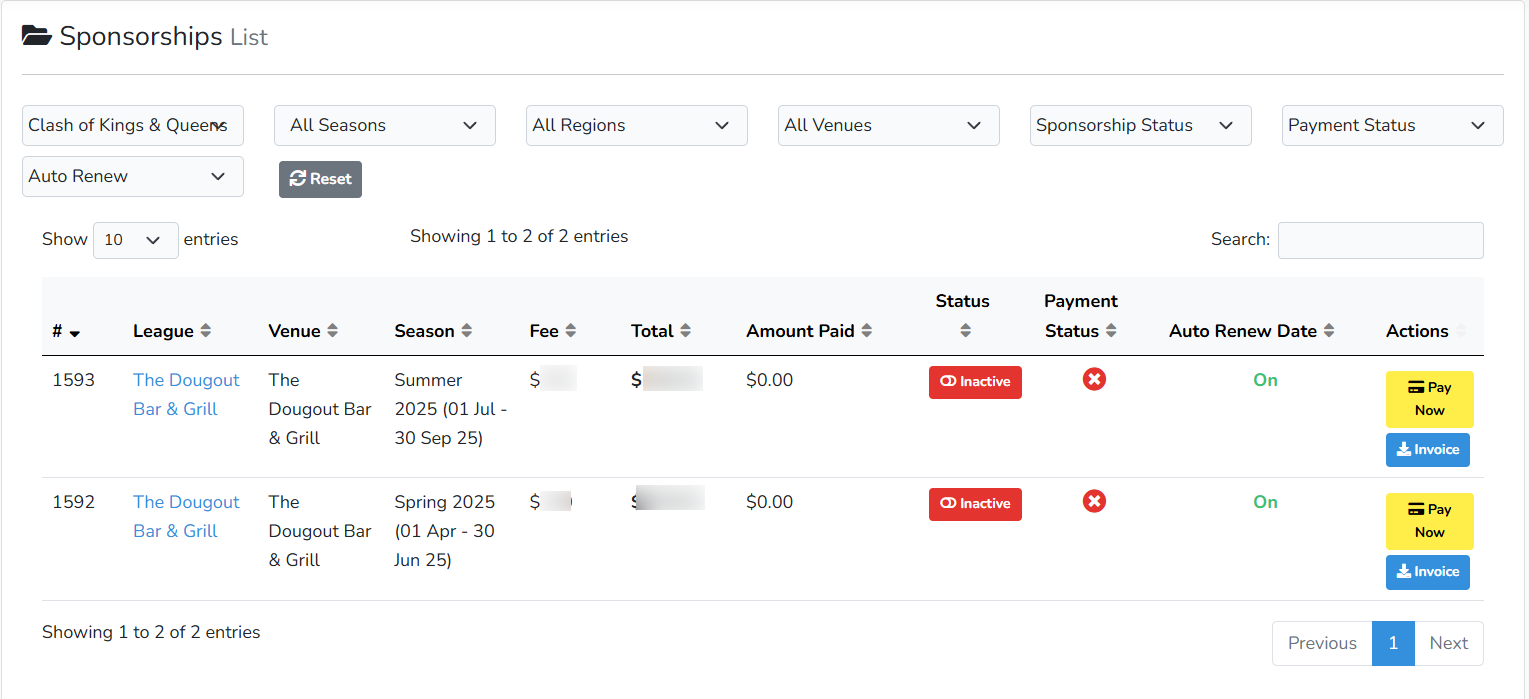Toggle Inactive status for sponsorship 1593
The height and width of the screenshot is (699, 1529).
click(975, 382)
